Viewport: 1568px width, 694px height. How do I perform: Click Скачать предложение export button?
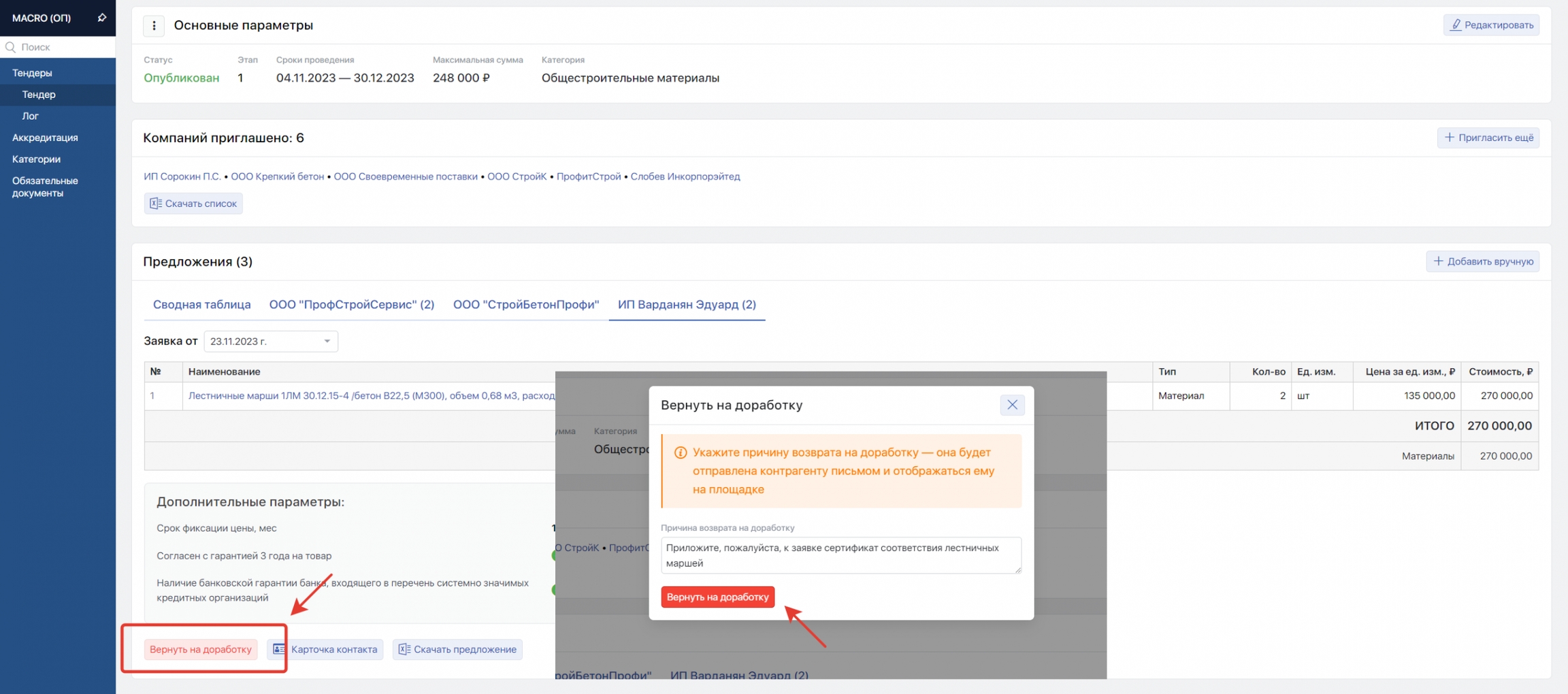457,649
